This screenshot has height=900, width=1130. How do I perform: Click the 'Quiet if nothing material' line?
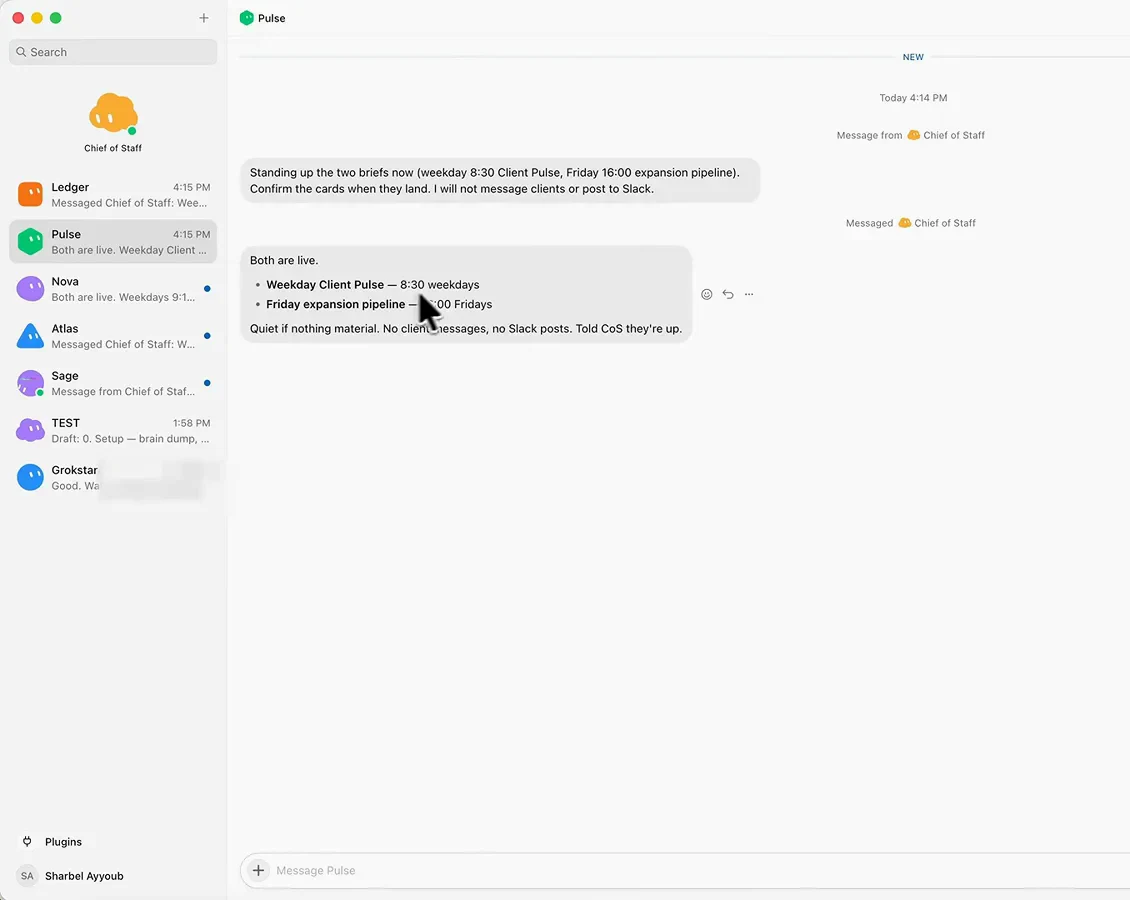coord(466,329)
